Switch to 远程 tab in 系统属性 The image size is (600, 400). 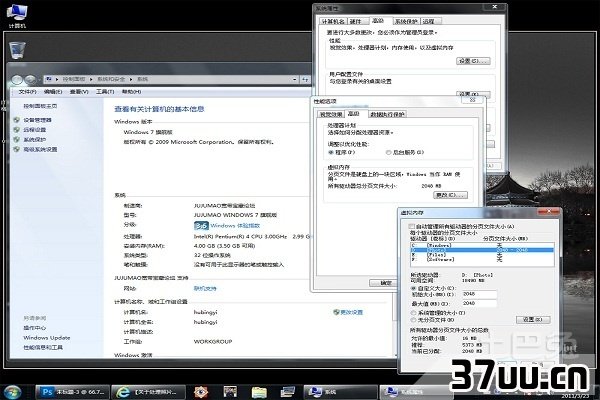click(x=429, y=21)
